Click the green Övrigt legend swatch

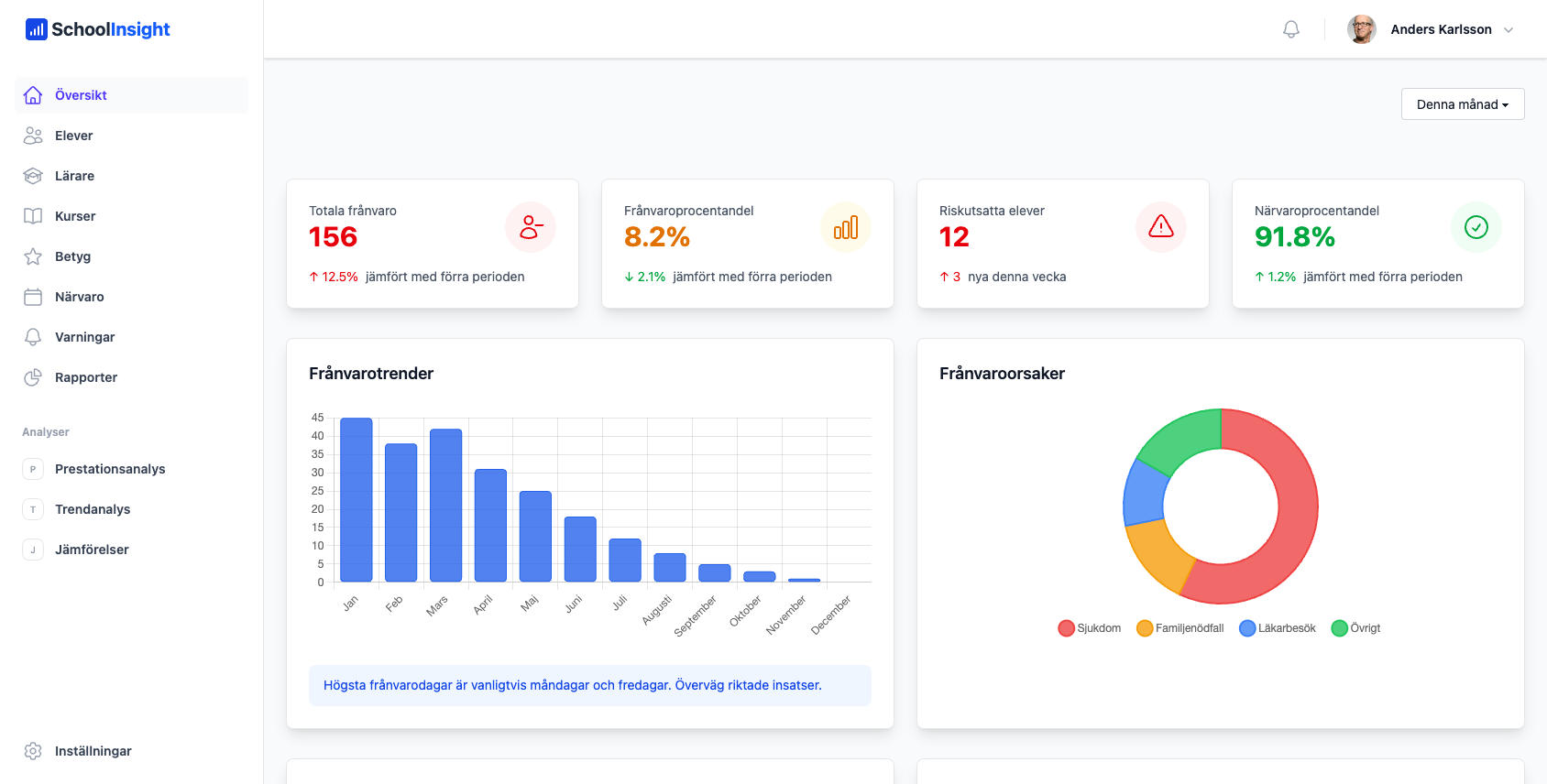coord(1339,628)
